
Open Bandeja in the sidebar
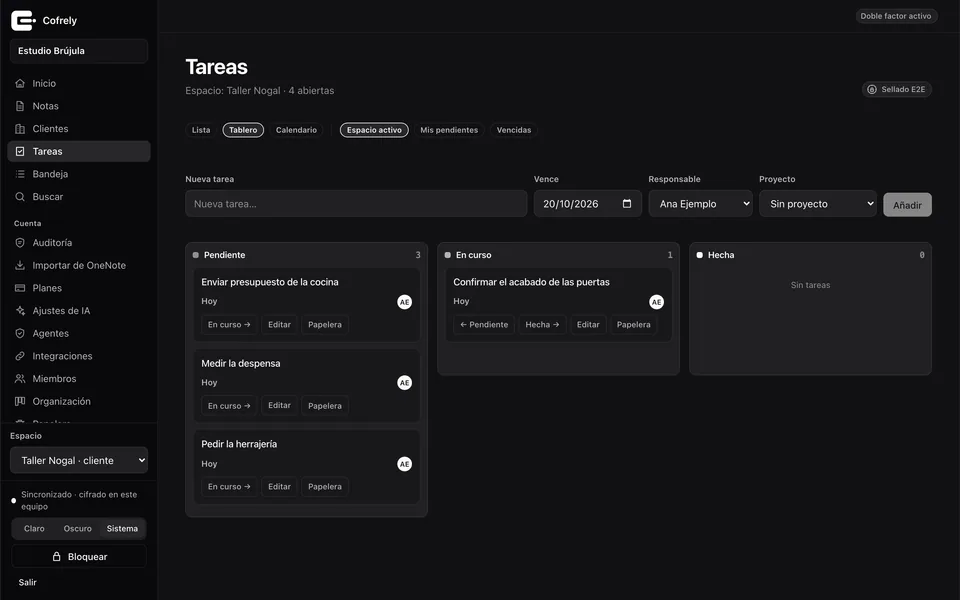[79, 174]
